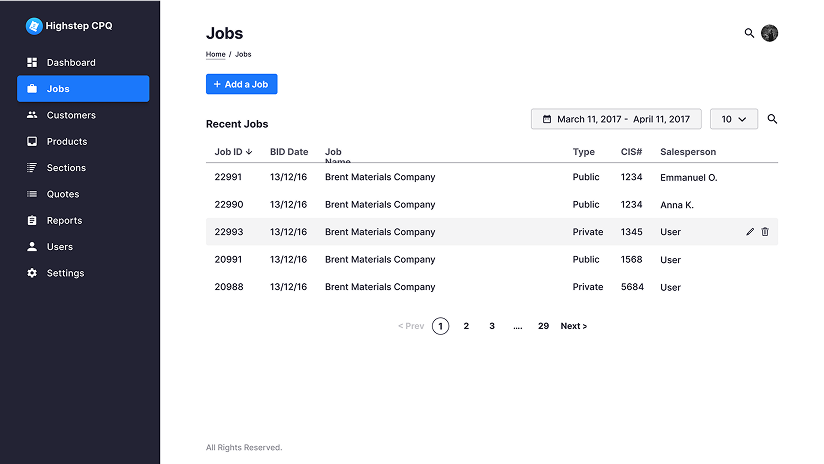Viewport: 824px width, 464px height.
Task: Jump to page 29 in pagination
Action: pyautogui.click(x=543, y=326)
